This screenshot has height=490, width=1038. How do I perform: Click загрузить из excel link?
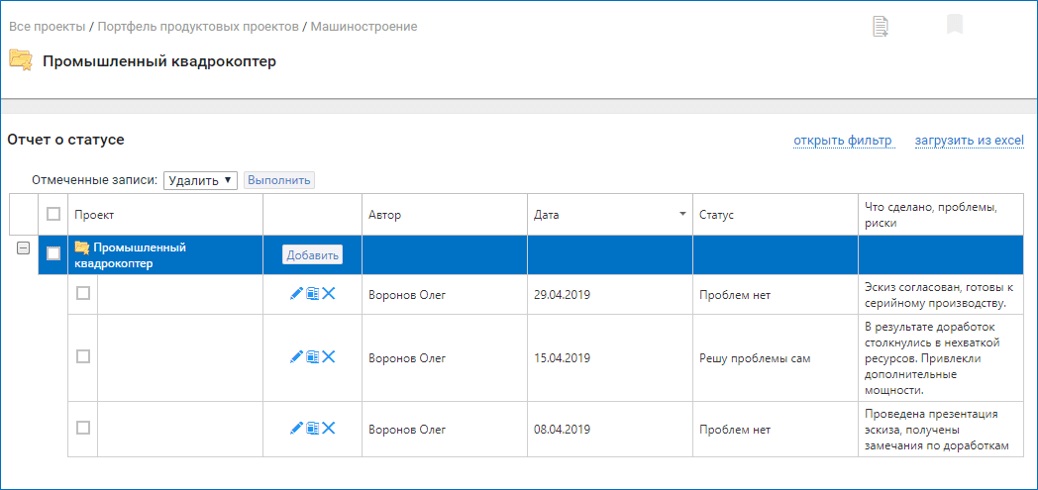[969, 140]
